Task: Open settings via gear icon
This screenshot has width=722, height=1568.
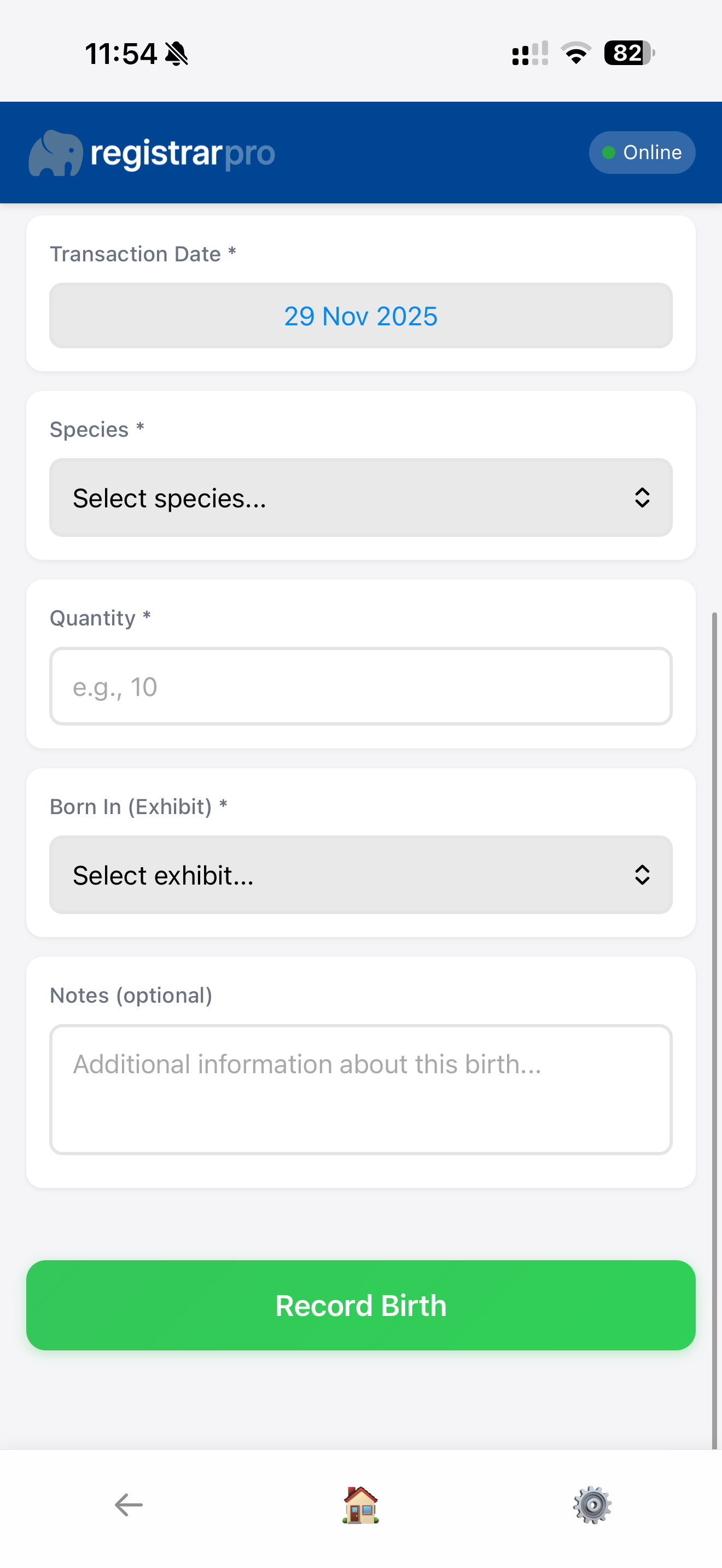Action: coord(592,1505)
